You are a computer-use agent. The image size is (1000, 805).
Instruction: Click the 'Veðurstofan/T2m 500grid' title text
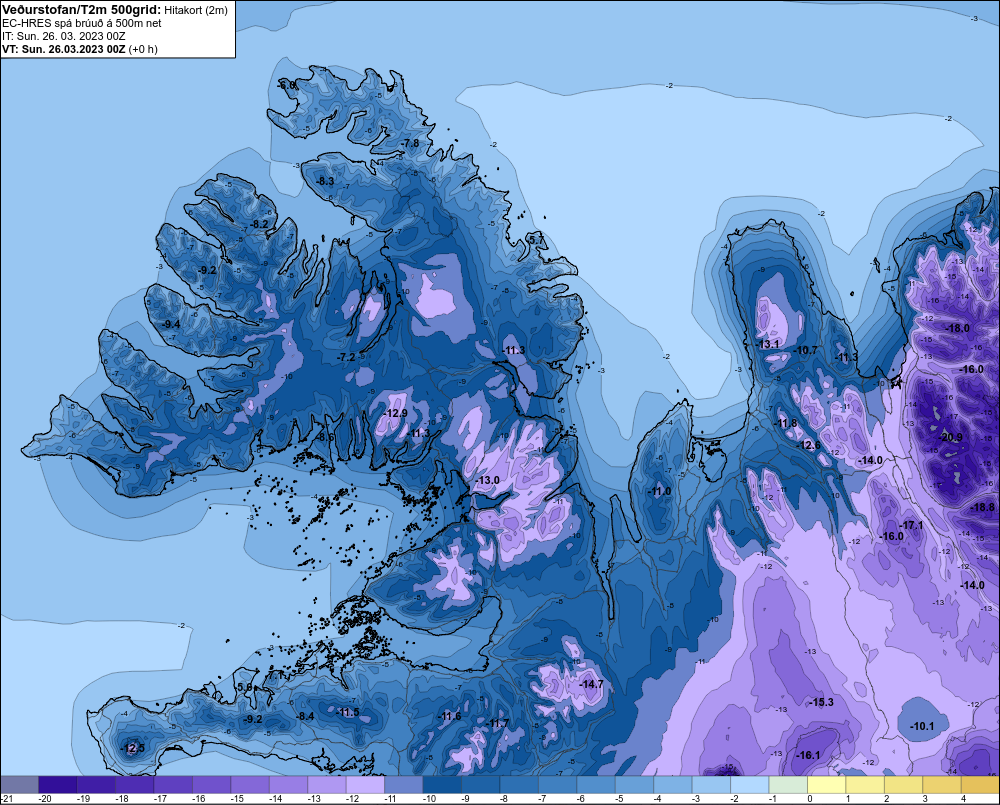(x=81, y=9)
